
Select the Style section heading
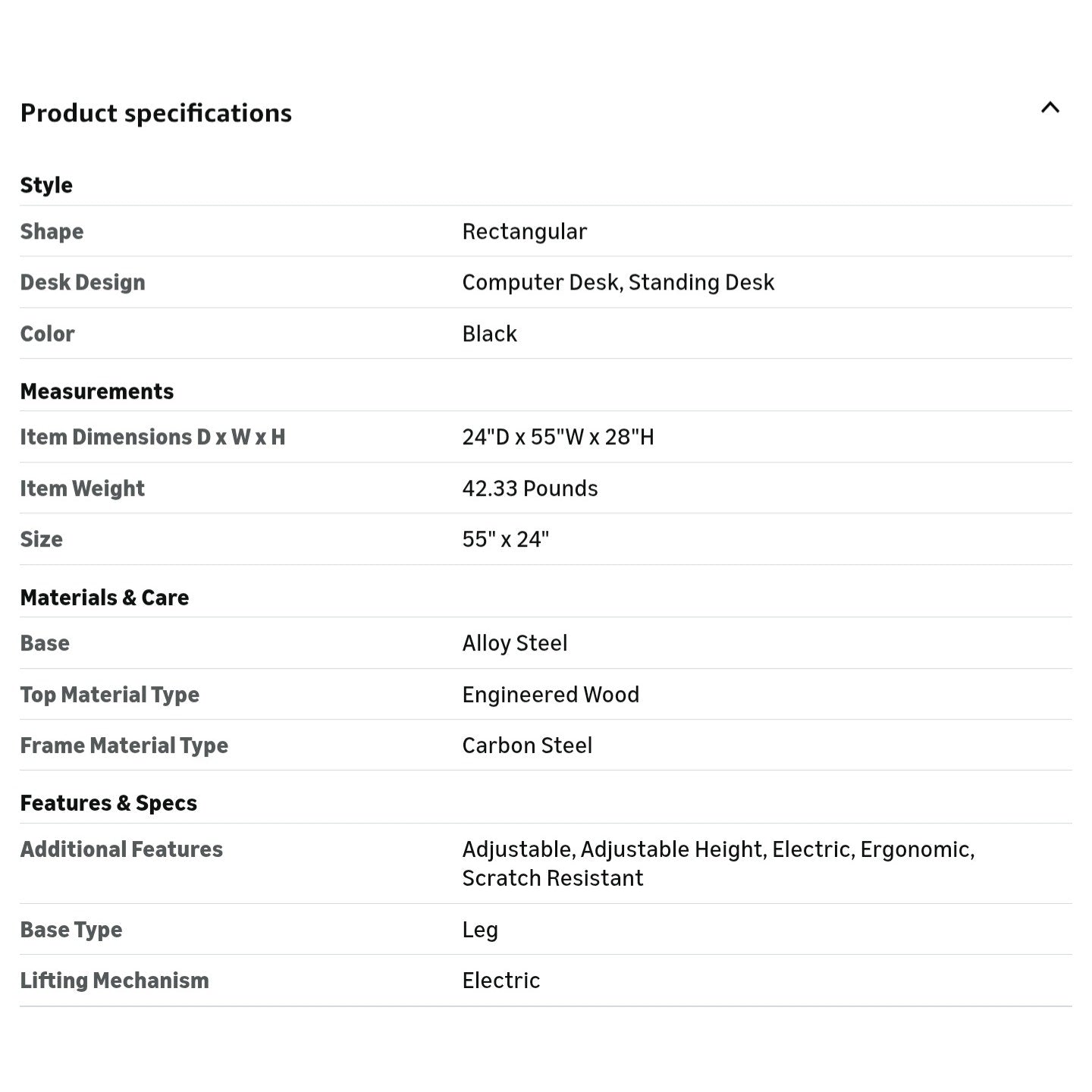point(46,185)
